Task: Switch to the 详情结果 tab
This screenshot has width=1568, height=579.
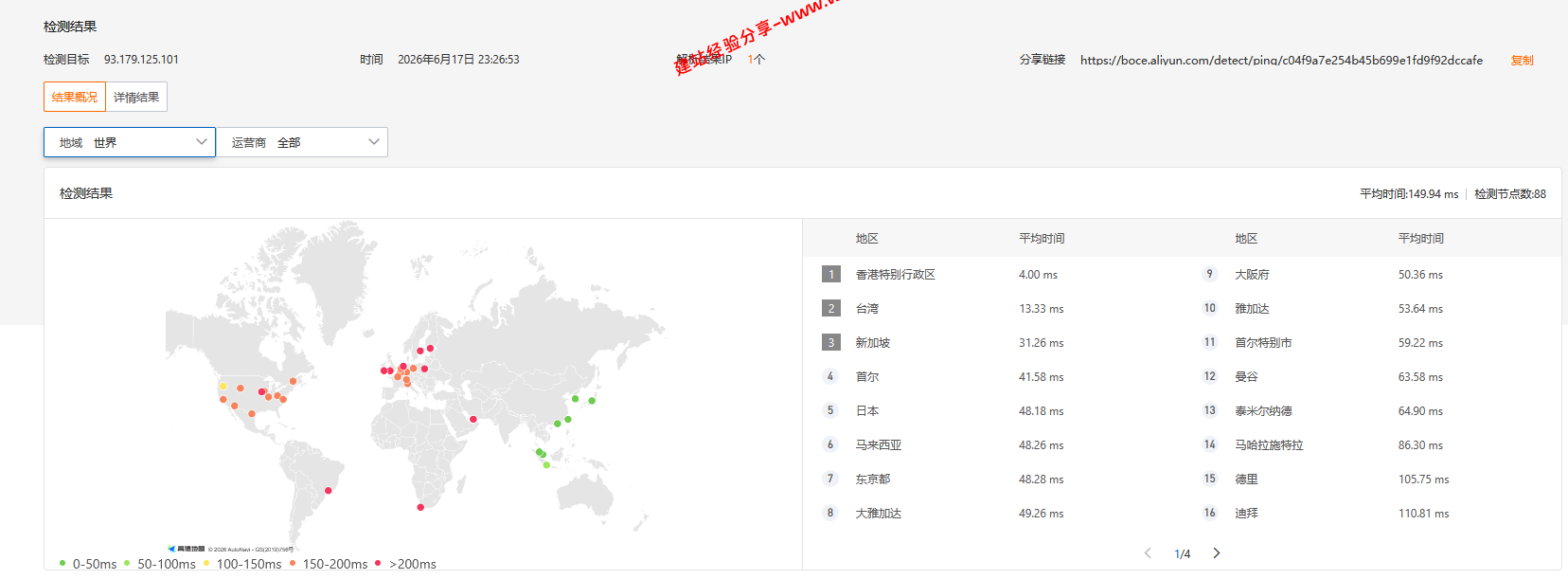Action: [x=136, y=97]
